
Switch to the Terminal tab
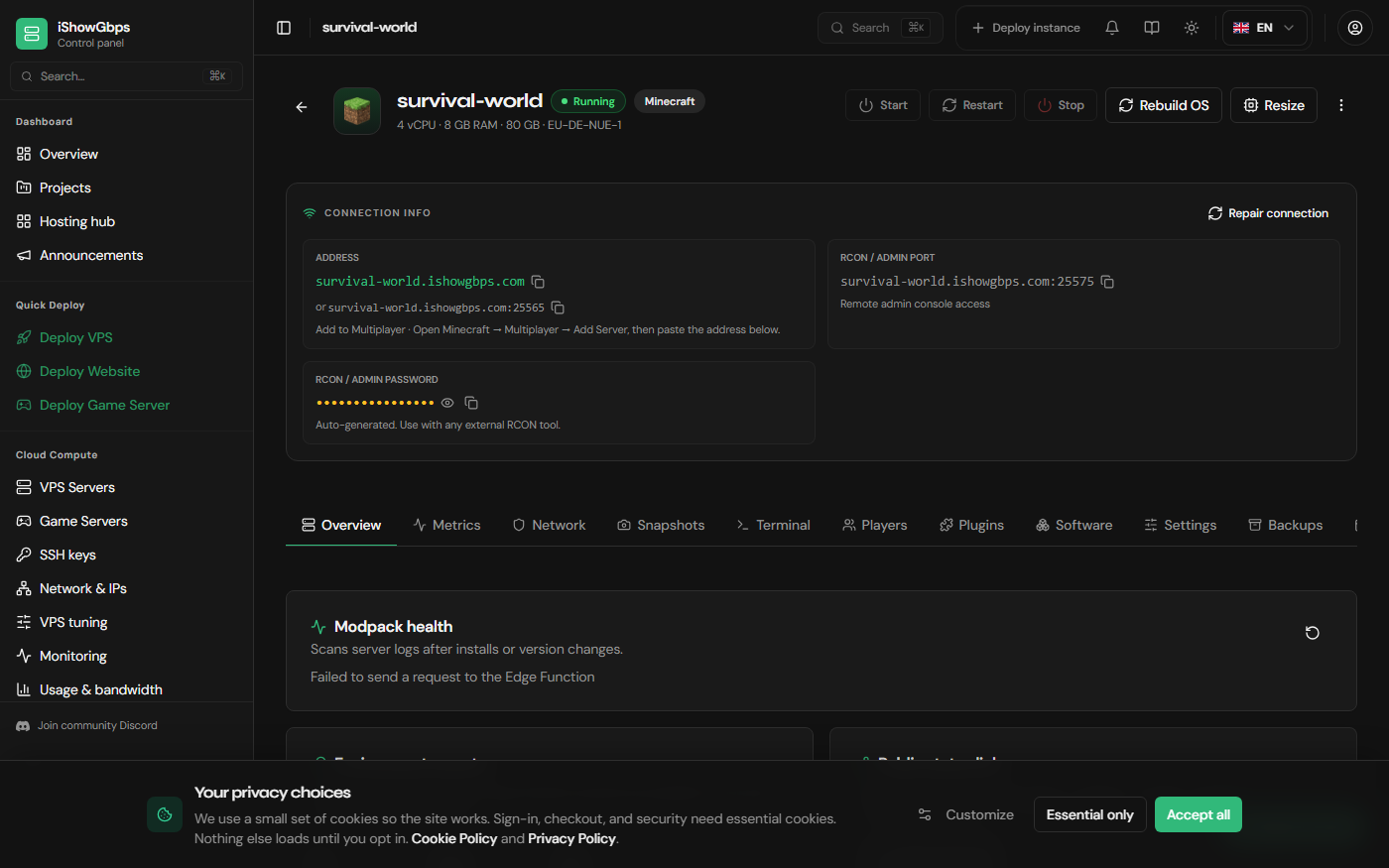coord(773,525)
